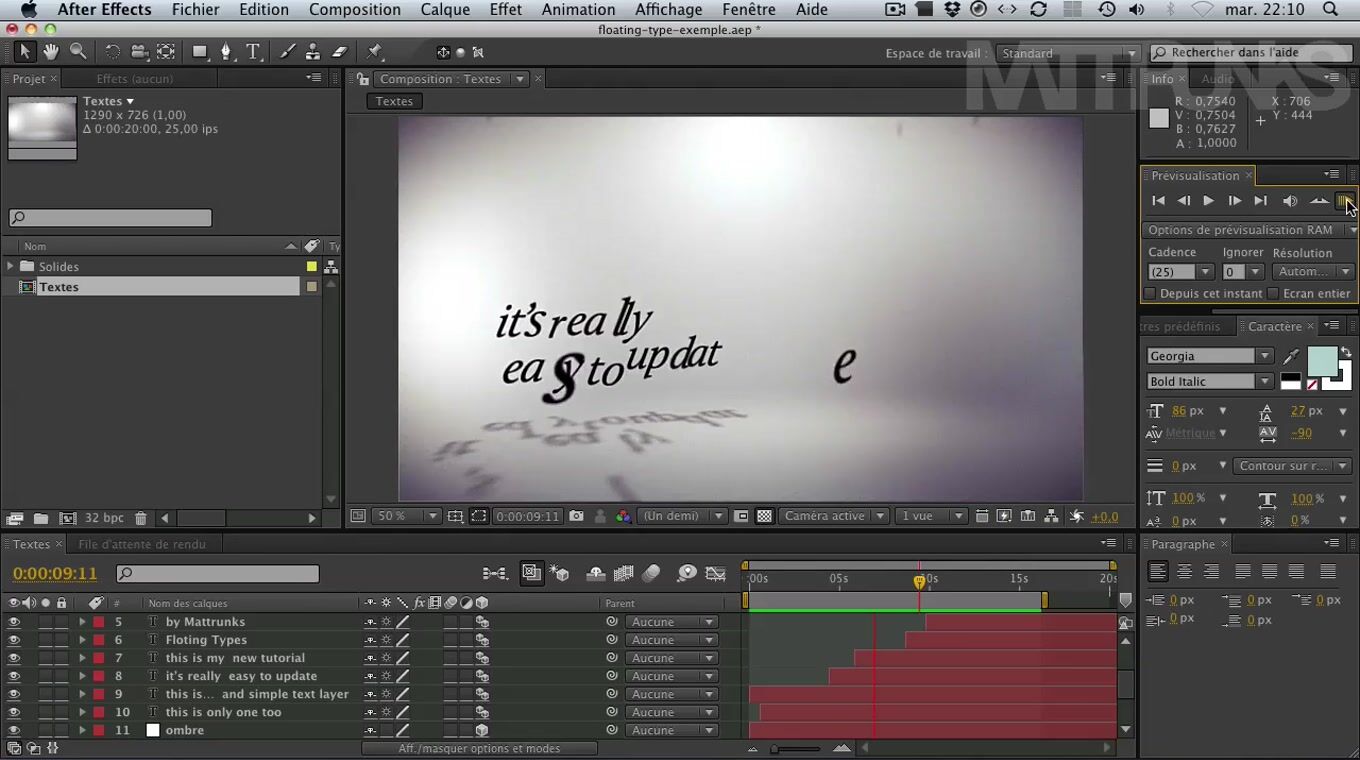The image size is (1360, 760).
Task: Open the 50% magnification dropdown
Action: coord(432,516)
